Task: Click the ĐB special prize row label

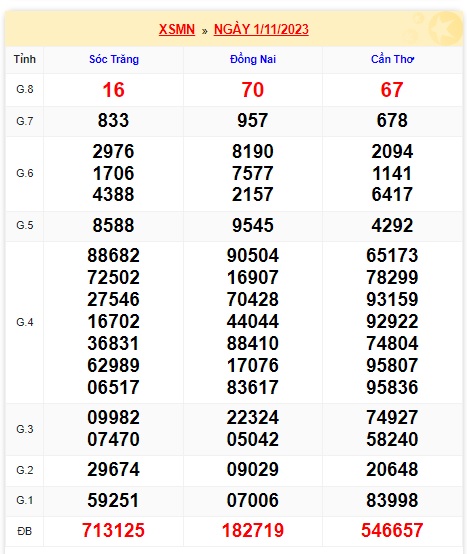Action: (x=25, y=531)
